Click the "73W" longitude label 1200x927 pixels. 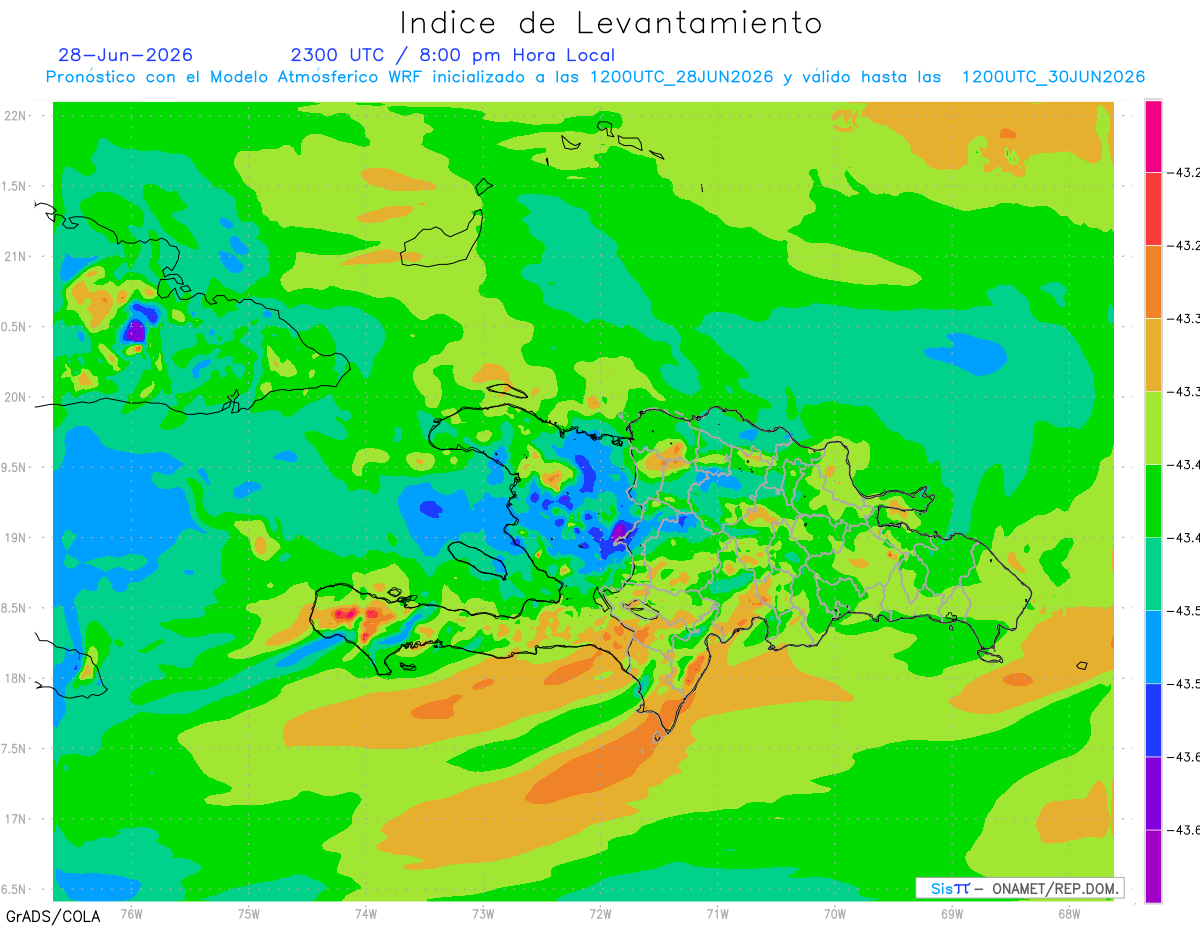tap(483, 913)
